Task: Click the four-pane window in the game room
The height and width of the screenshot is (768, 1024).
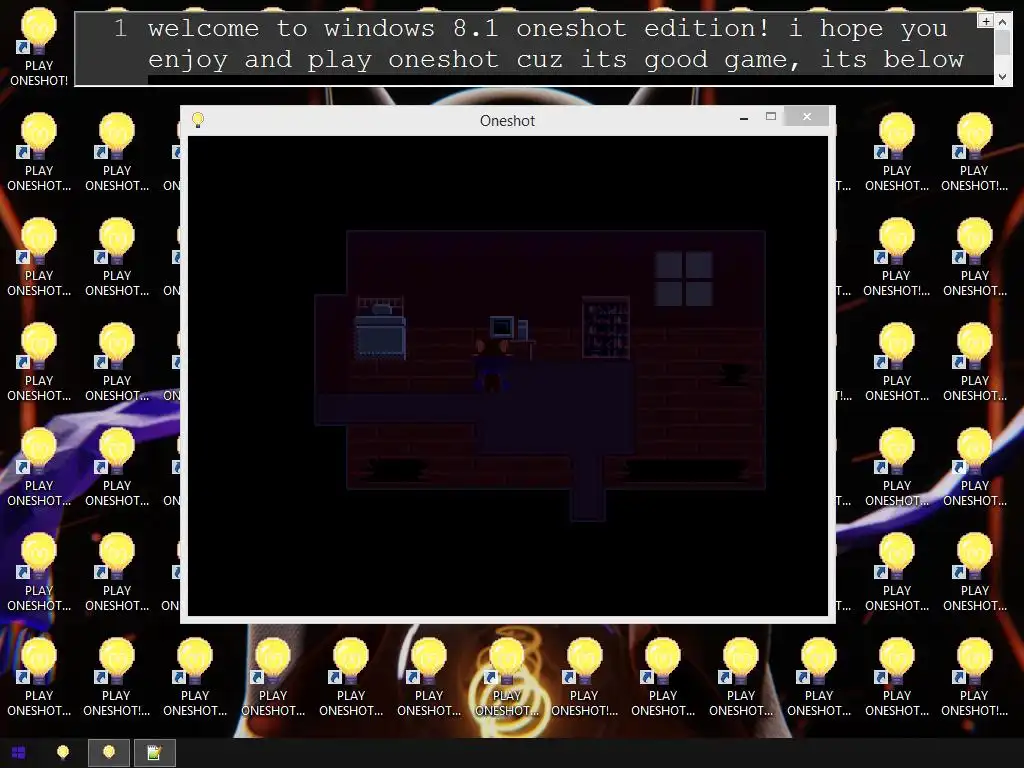Action: pyautogui.click(x=684, y=279)
